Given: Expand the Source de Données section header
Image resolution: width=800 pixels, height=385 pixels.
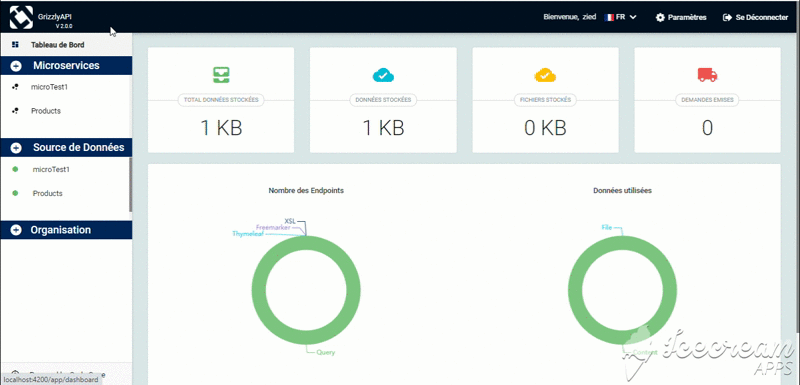Looking at the screenshot, I should click(x=66, y=148).
